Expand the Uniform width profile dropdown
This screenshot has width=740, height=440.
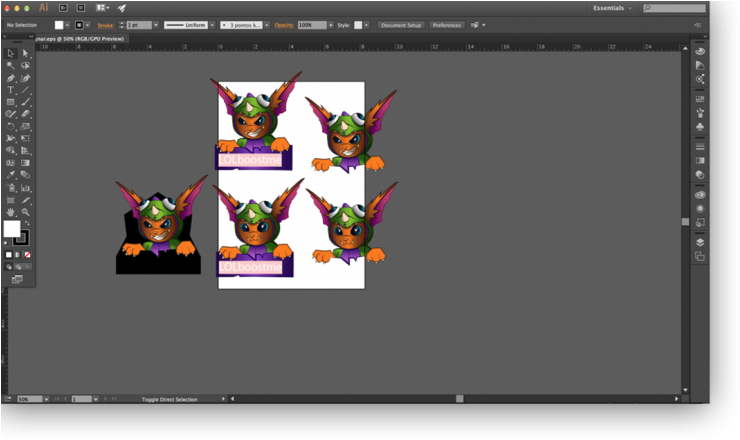[211, 24]
